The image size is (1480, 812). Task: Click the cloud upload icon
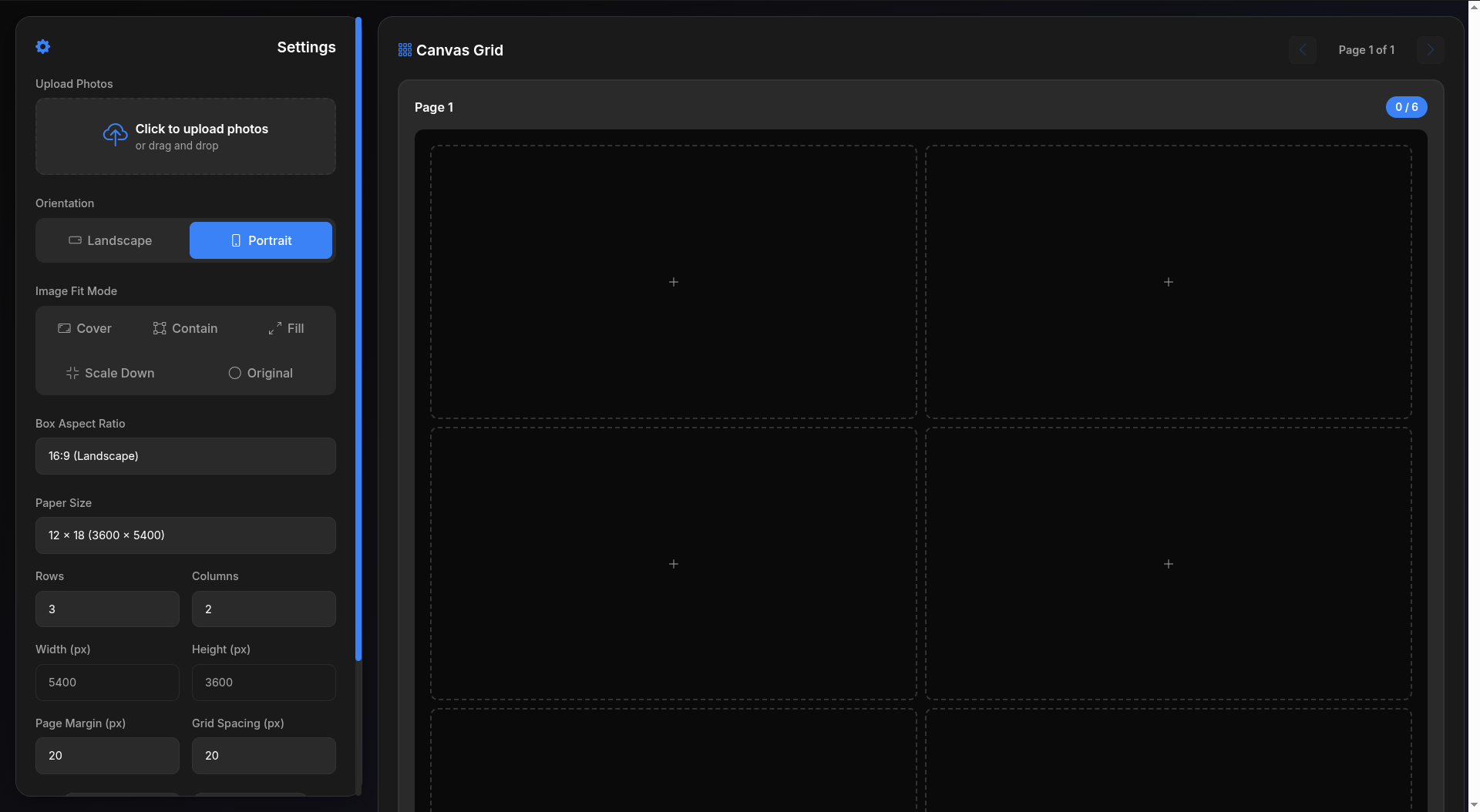116,136
